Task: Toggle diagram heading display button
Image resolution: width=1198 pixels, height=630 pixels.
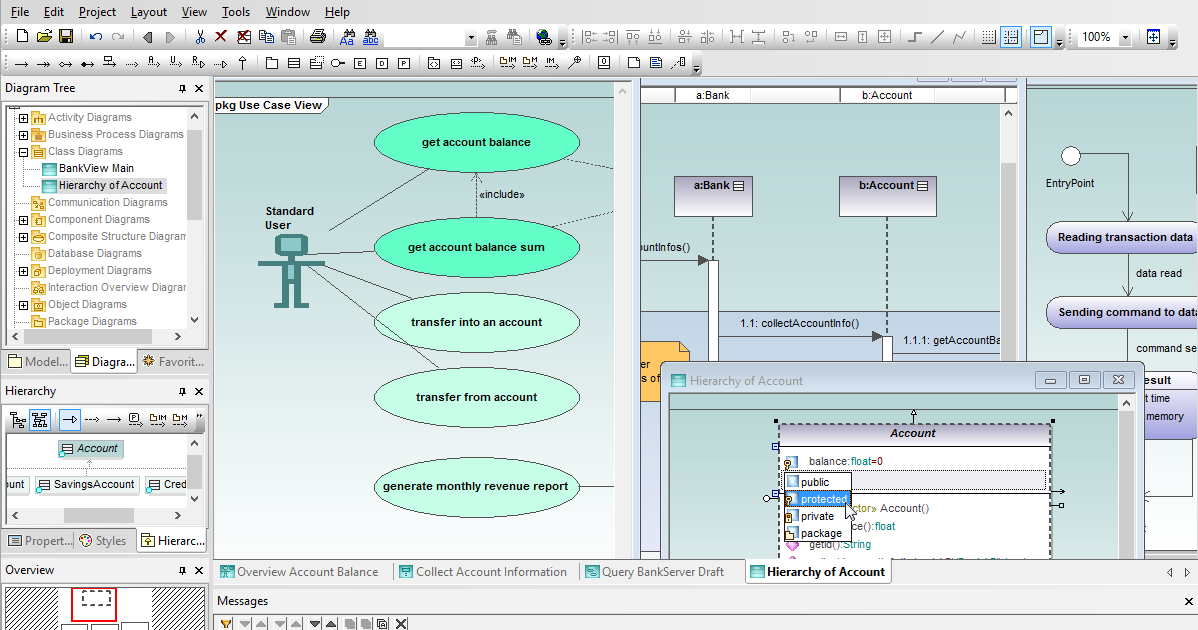Action: (x=1041, y=37)
